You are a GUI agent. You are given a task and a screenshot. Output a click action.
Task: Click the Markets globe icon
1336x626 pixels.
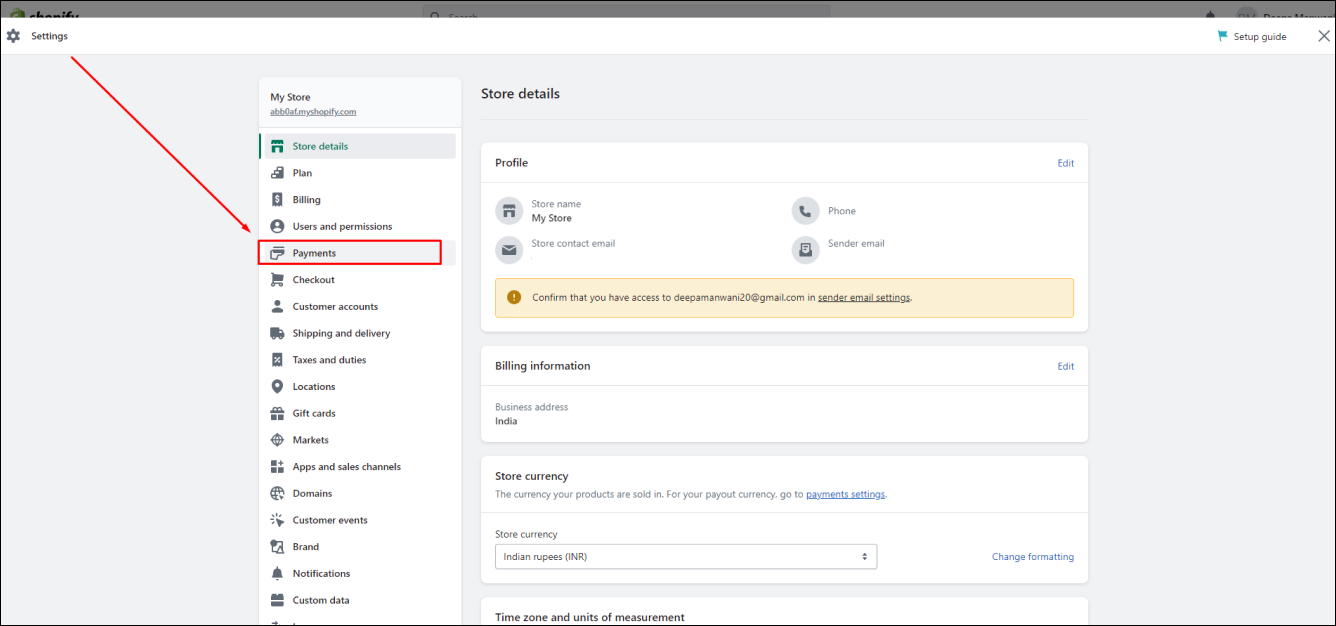point(278,440)
